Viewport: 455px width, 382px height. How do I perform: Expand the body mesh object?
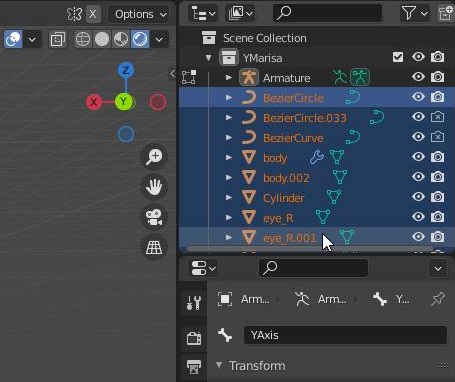229,158
